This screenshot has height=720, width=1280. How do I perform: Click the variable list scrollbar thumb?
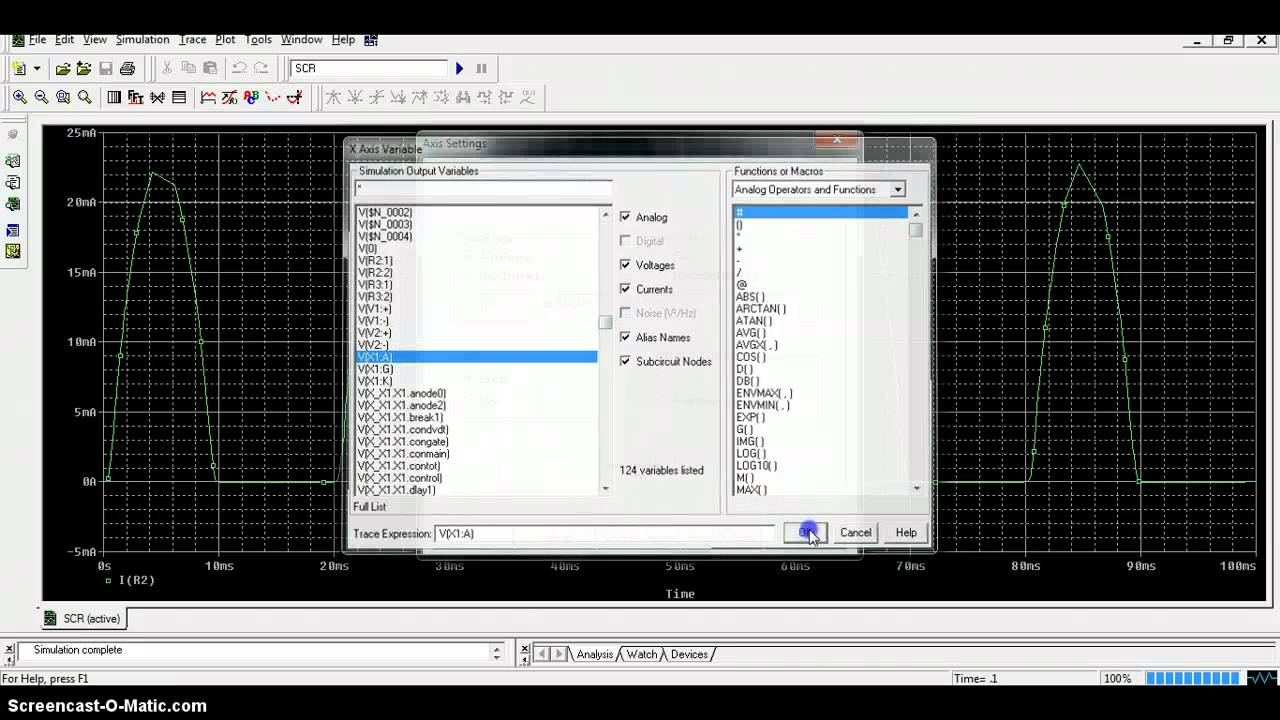(605, 322)
